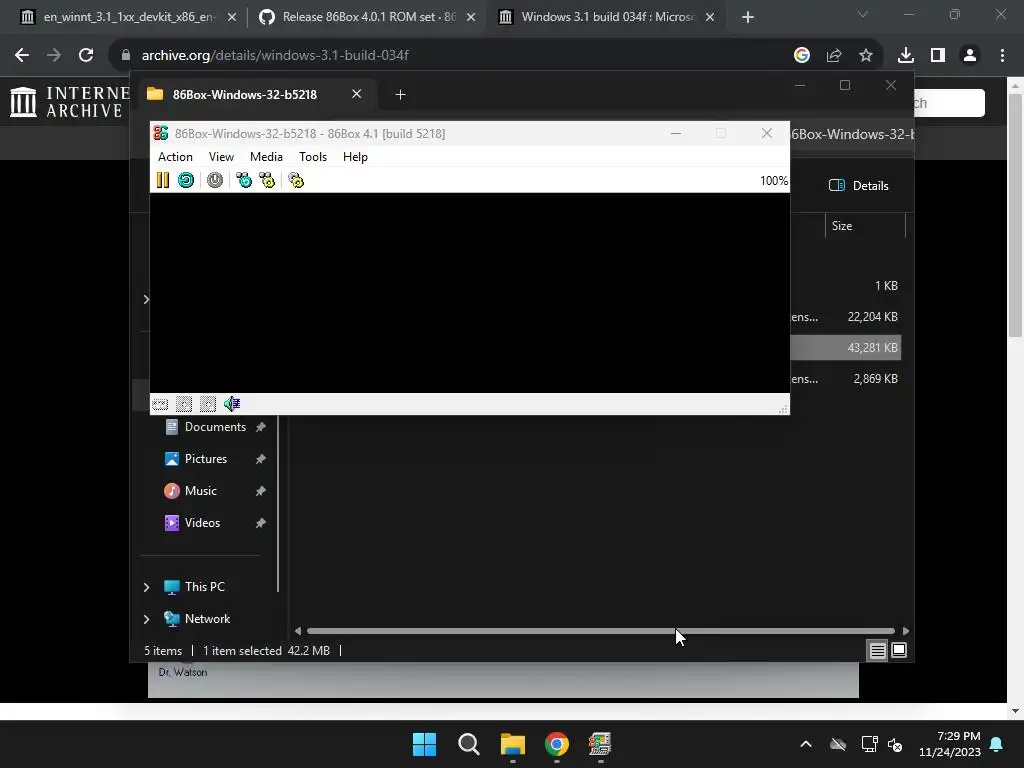
Task: Click the cassette icon in 86Box status bar
Action: click(160, 404)
